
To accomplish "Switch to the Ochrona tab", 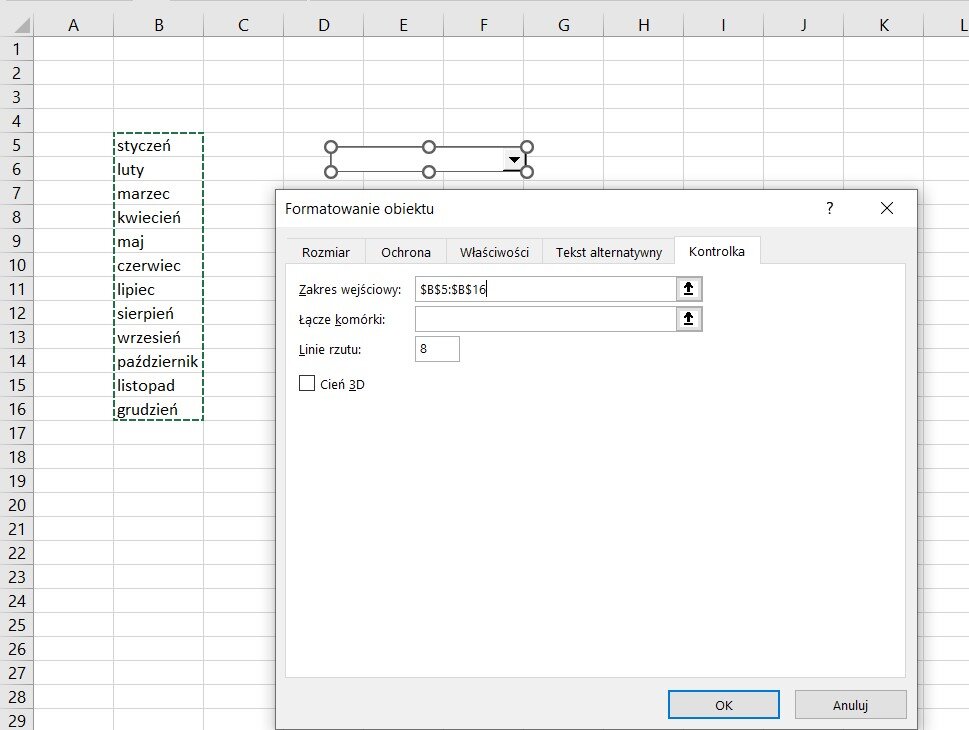I will (x=406, y=252).
